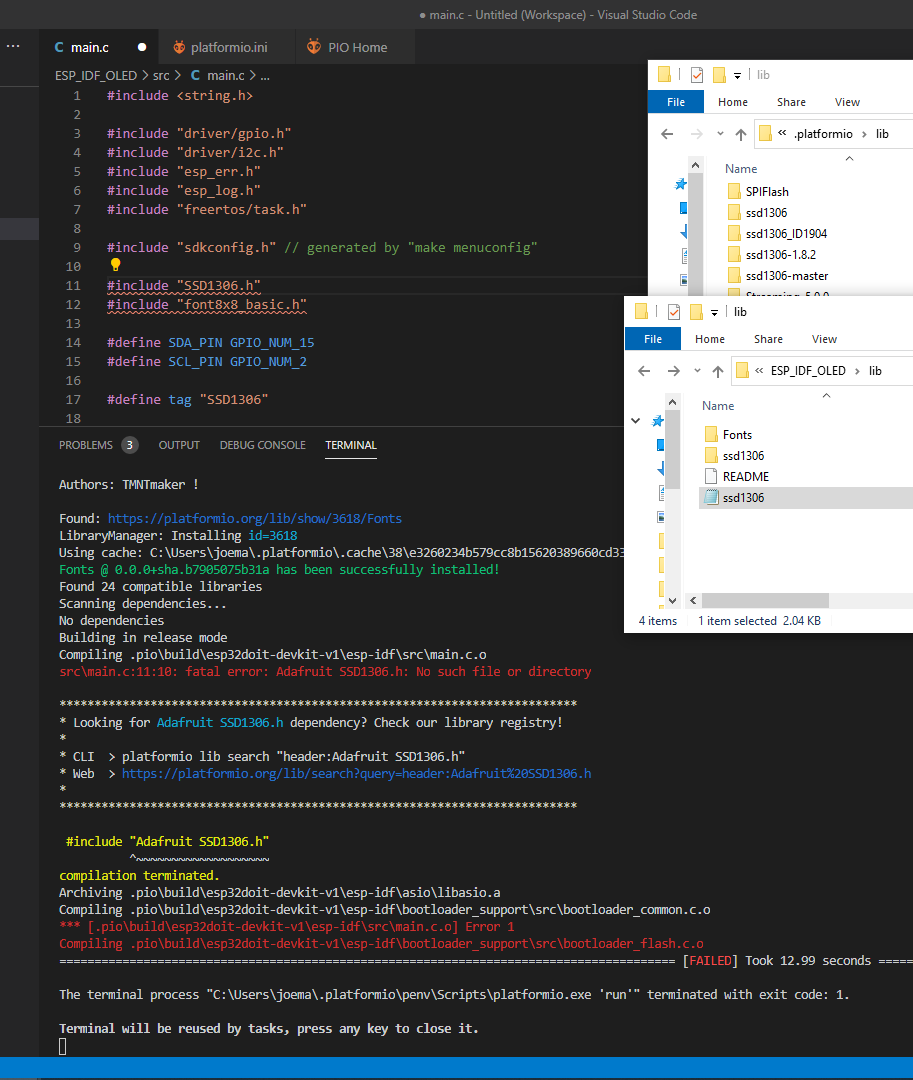
Task: Click Up arrow in .platformio lib window
Action: tap(741, 134)
